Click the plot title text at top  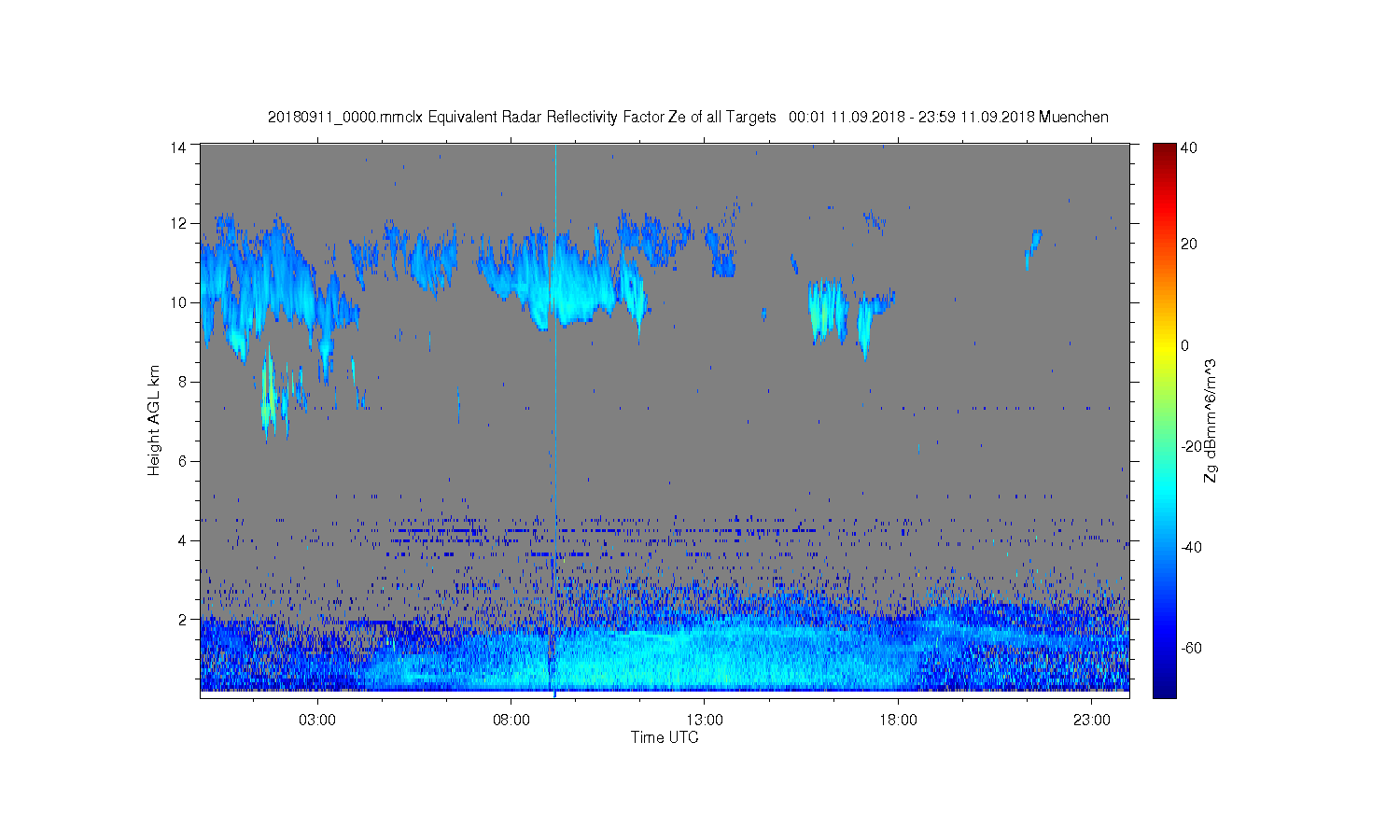pos(688,118)
